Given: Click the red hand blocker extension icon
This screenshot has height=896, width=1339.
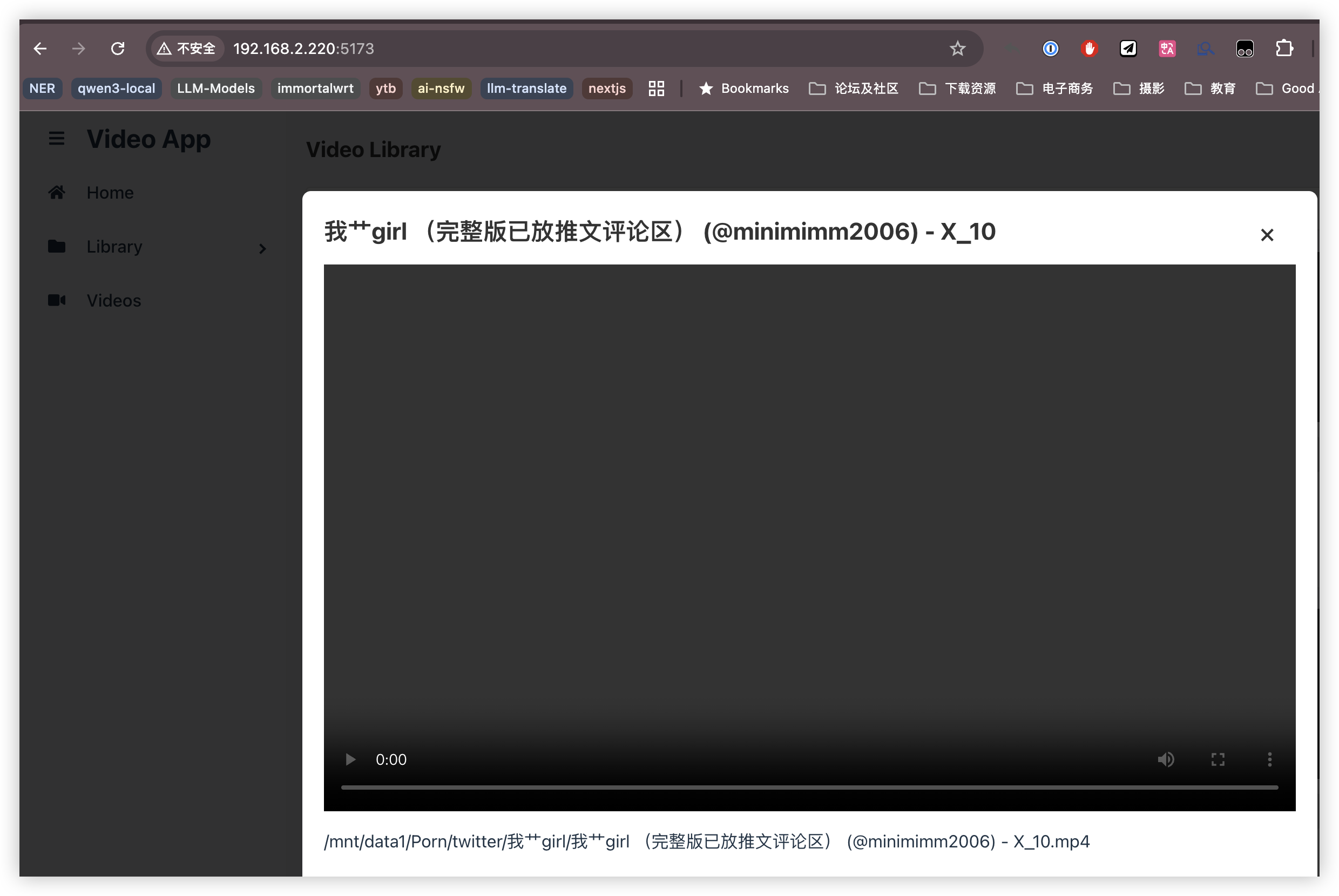Looking at the screenshot, I should (x=1089, y=49).
